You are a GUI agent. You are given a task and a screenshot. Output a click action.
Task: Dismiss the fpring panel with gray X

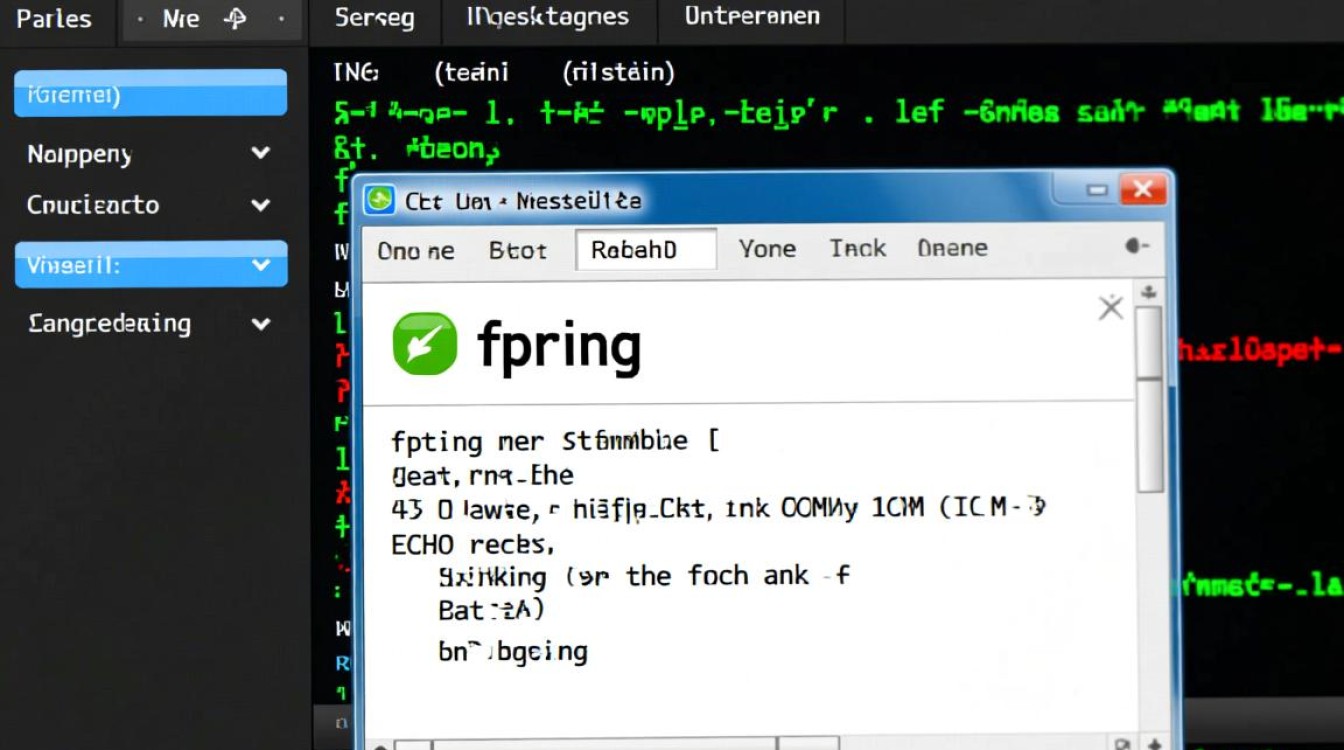click(1110, 308)
